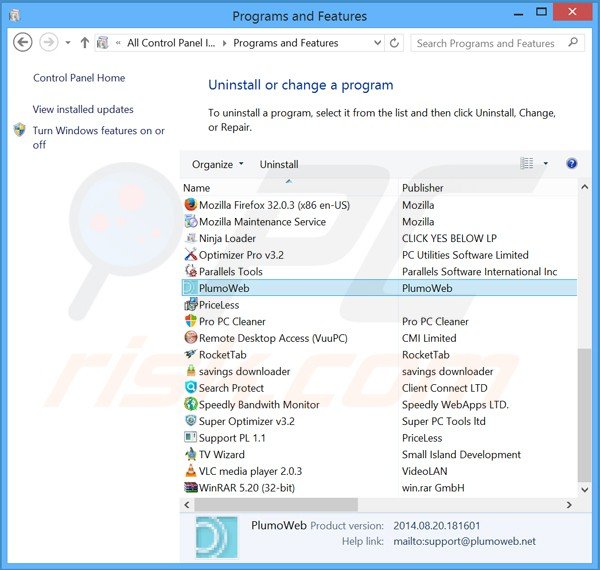600x570 pixels.
Task: Click the change view layout icon
Action: 527,164
